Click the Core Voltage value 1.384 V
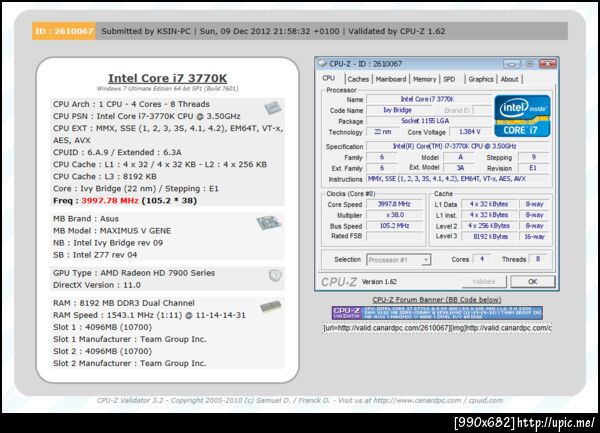Screen dimensions: 600x433 469,132
